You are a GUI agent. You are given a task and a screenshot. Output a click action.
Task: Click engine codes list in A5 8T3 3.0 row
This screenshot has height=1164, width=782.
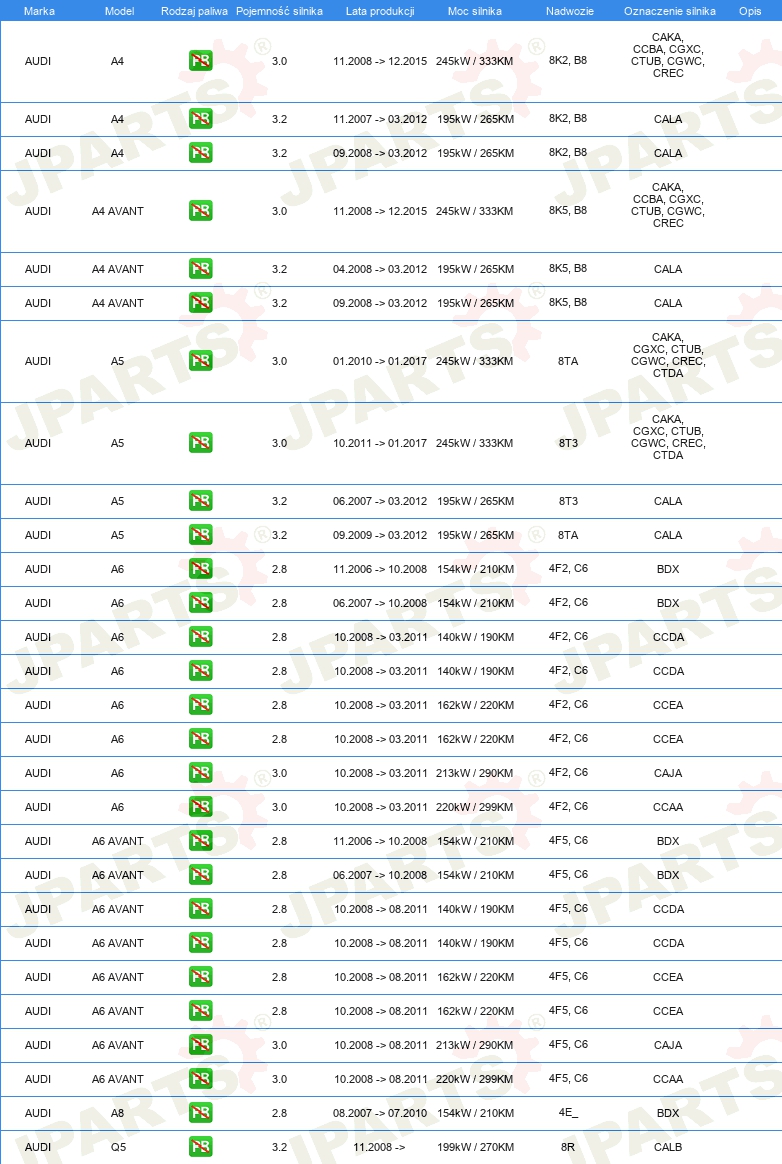(668, 437)
